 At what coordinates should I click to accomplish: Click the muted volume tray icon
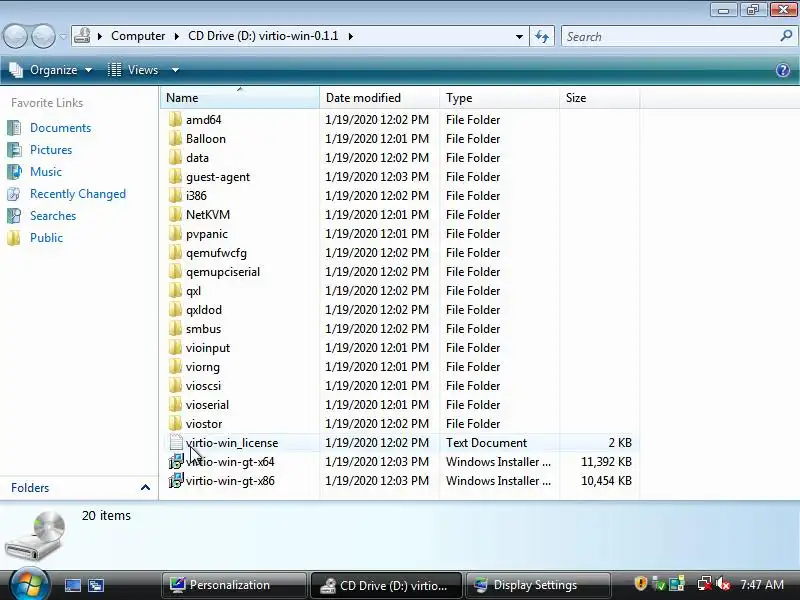tap(723, 584)
